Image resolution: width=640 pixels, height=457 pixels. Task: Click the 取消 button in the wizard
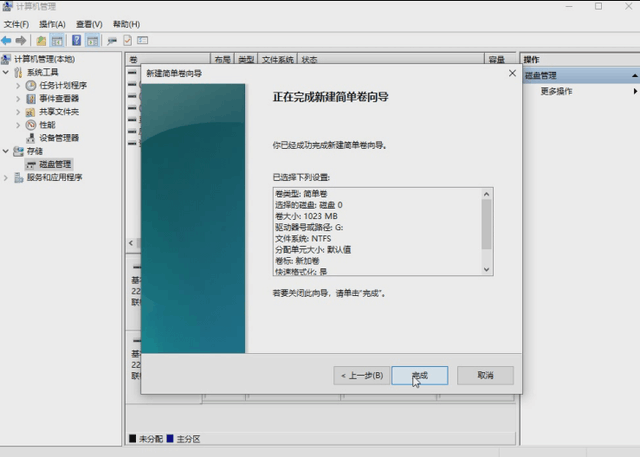tap(485, 375)
